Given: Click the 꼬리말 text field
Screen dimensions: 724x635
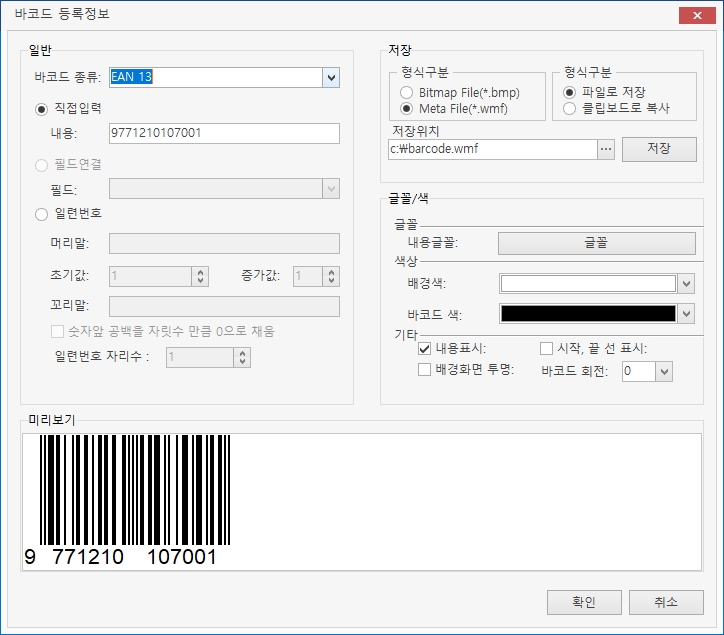Looking at the screenshot, I should 224,306.
